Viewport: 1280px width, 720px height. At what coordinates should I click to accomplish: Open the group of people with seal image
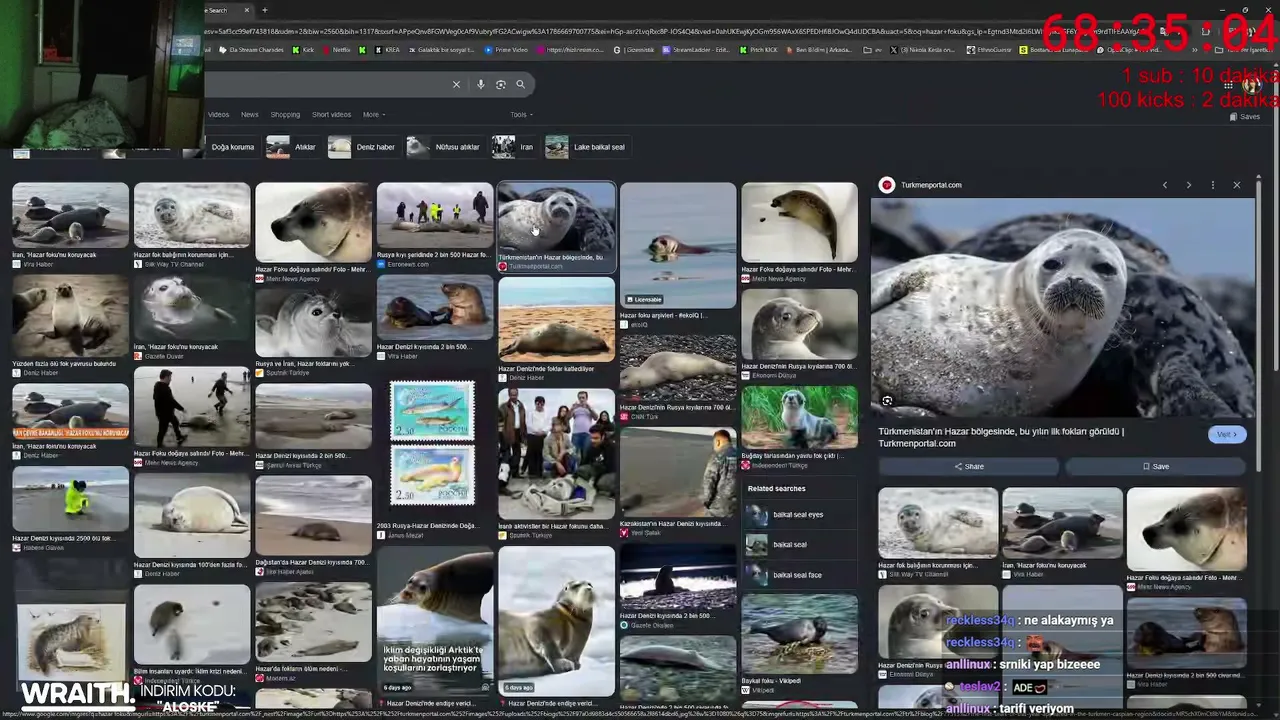(556, 453)
